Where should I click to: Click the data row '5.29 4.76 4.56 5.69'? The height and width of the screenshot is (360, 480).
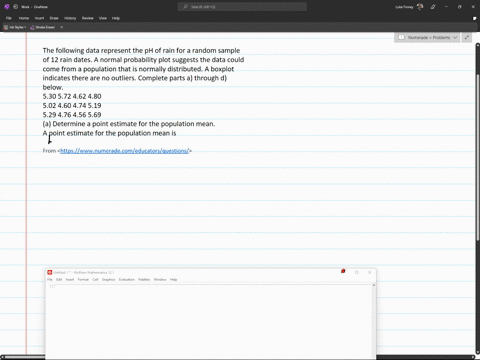(72, 115)
